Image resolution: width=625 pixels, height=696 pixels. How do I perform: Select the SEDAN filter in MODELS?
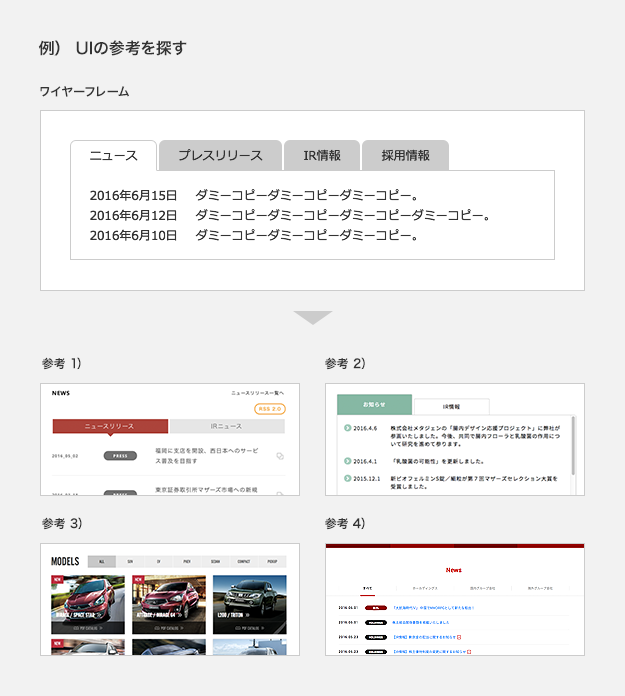(x=215, y=562)
